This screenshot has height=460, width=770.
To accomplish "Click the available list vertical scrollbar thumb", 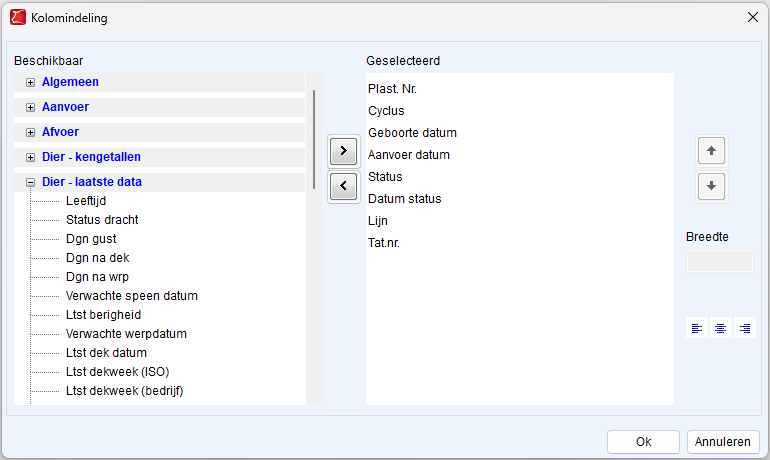I will click(x=314, y=139).
